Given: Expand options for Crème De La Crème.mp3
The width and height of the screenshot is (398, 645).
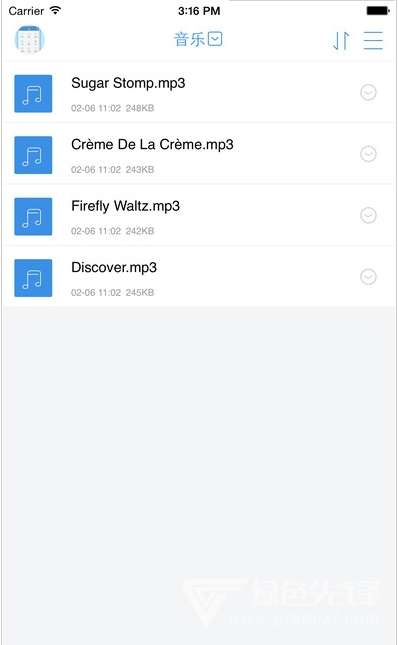Looking at the screenshot, I should pos(368,153).
